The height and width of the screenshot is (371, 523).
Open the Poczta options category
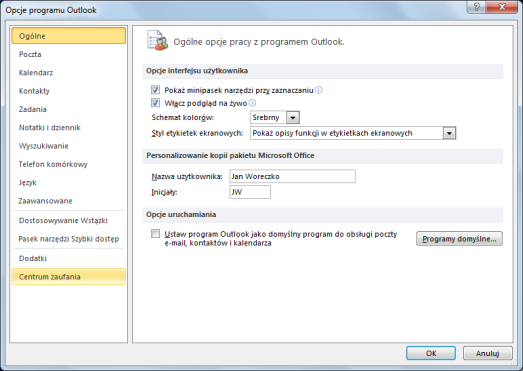pyautogui.click(x=68, y=54)
